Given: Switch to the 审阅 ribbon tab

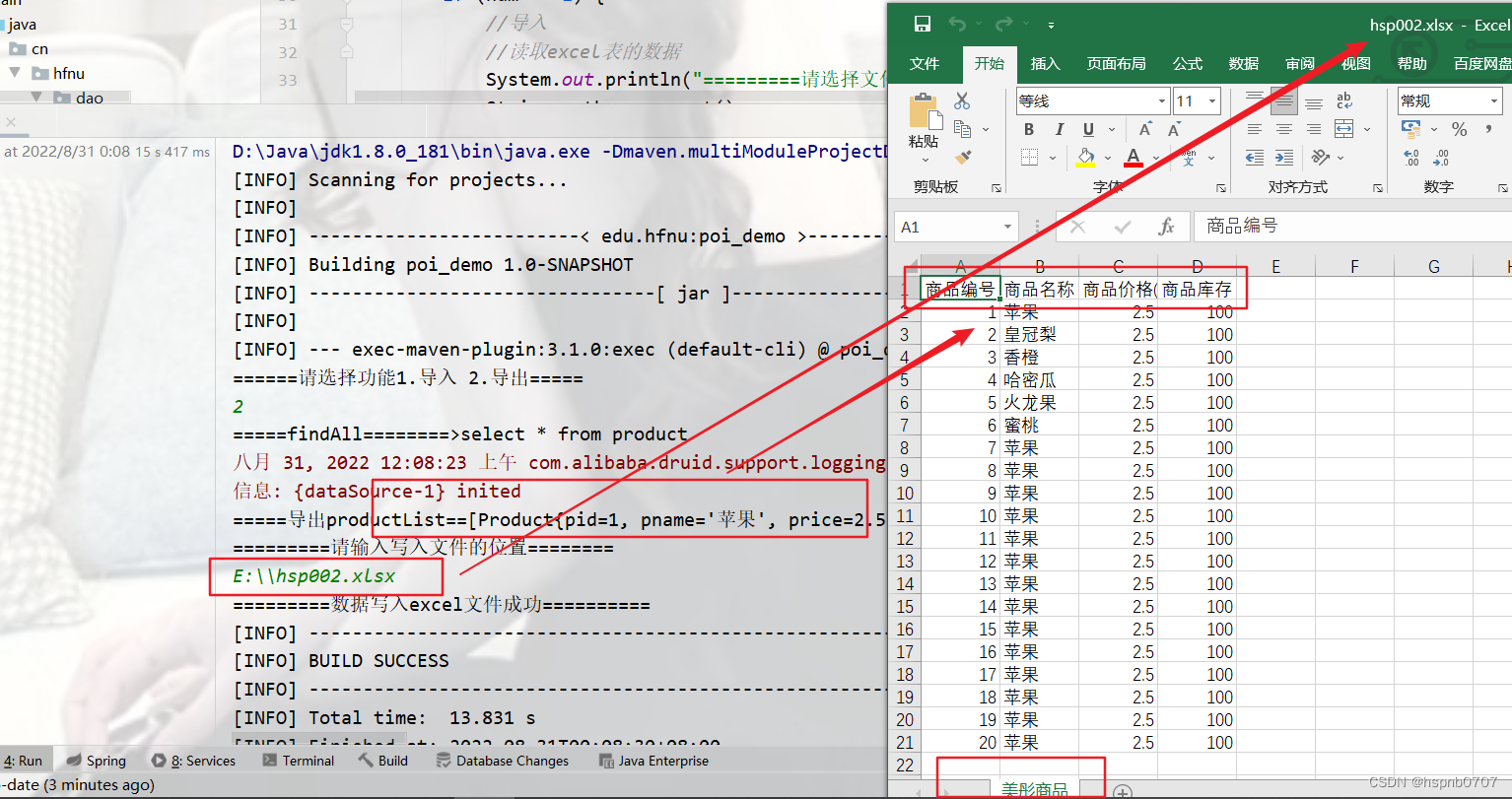Looking at the screenshot, I should 1300,63.
